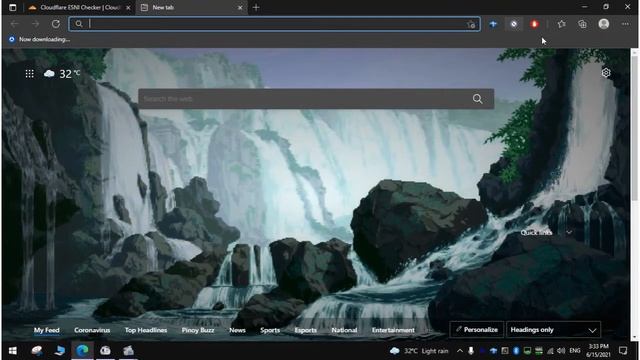Open the gray circular extension icon
The height and width of the screenshot is (360, 640).
coord(514,24)
